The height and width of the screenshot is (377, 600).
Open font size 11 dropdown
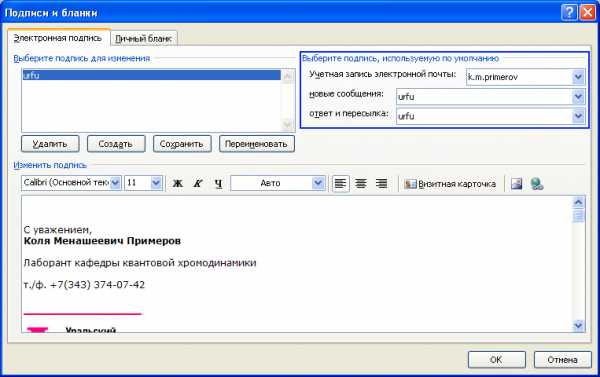156,183
